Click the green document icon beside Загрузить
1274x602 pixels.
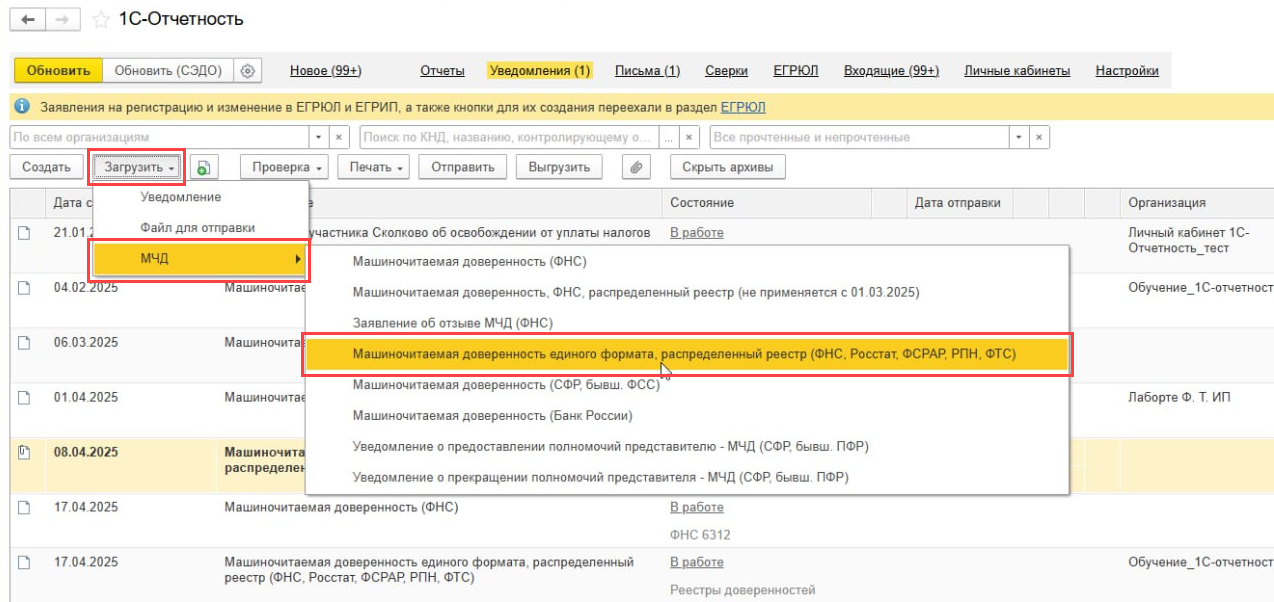click(x=204, y=168)
